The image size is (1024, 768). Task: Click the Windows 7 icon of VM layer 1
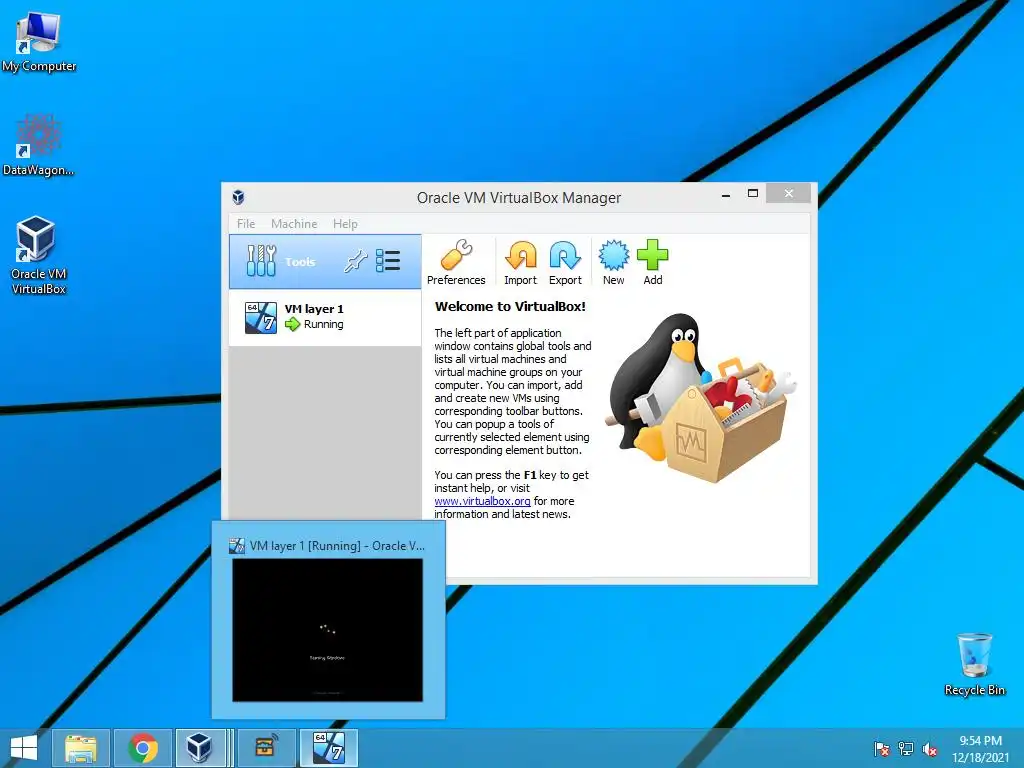[261, 317]
